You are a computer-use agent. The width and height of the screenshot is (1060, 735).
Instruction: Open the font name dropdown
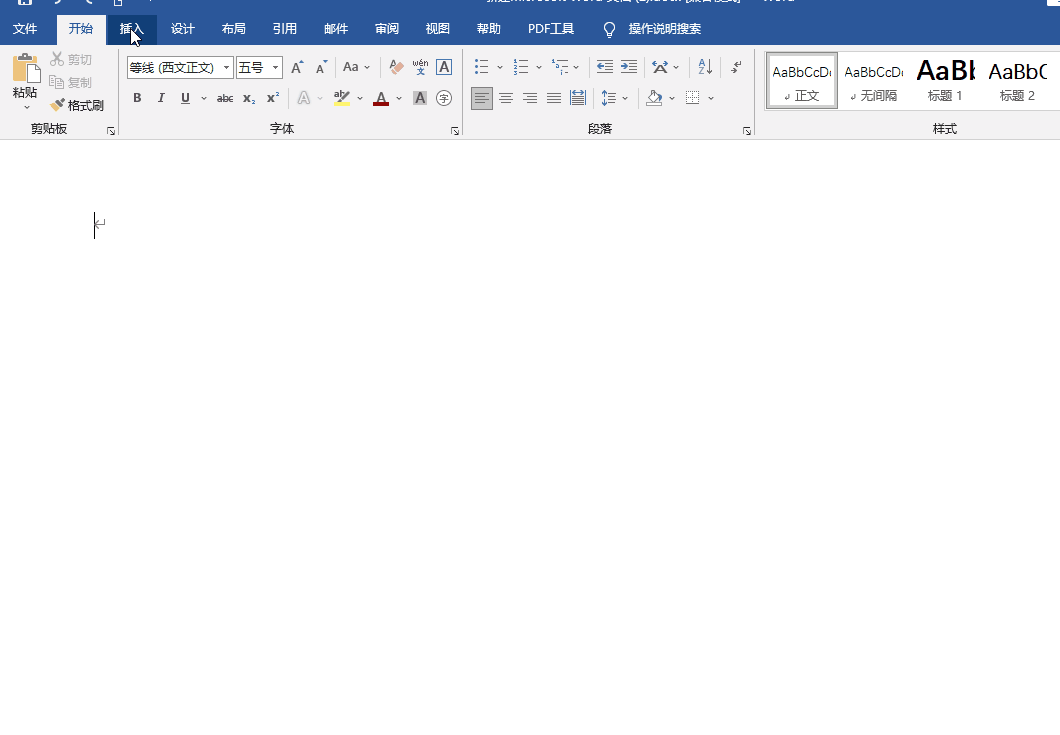pyautogui.click(x=227, y=68)
